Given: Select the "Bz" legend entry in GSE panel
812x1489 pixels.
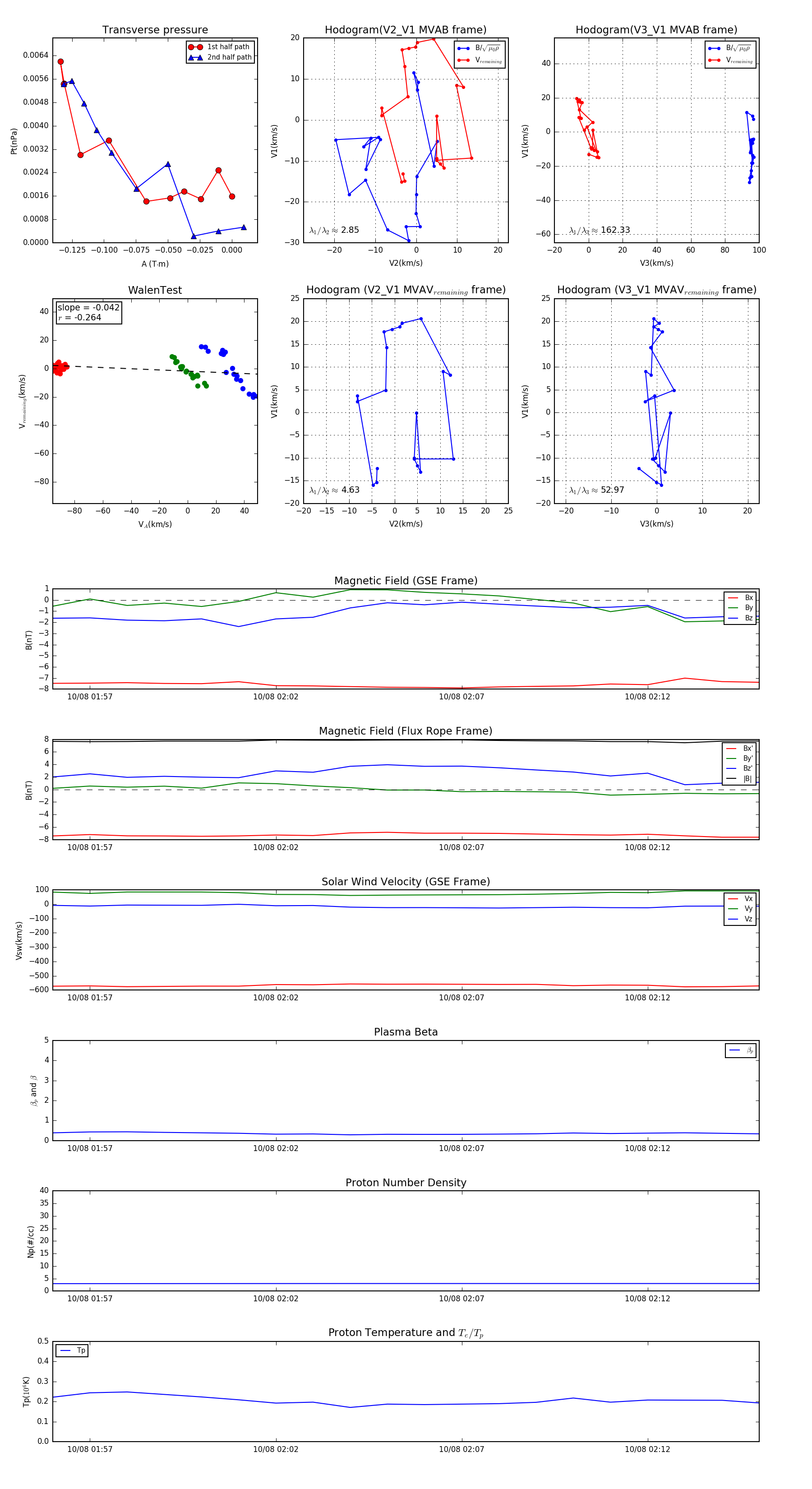Looking at the screenshot, I should tap(740, 618).
